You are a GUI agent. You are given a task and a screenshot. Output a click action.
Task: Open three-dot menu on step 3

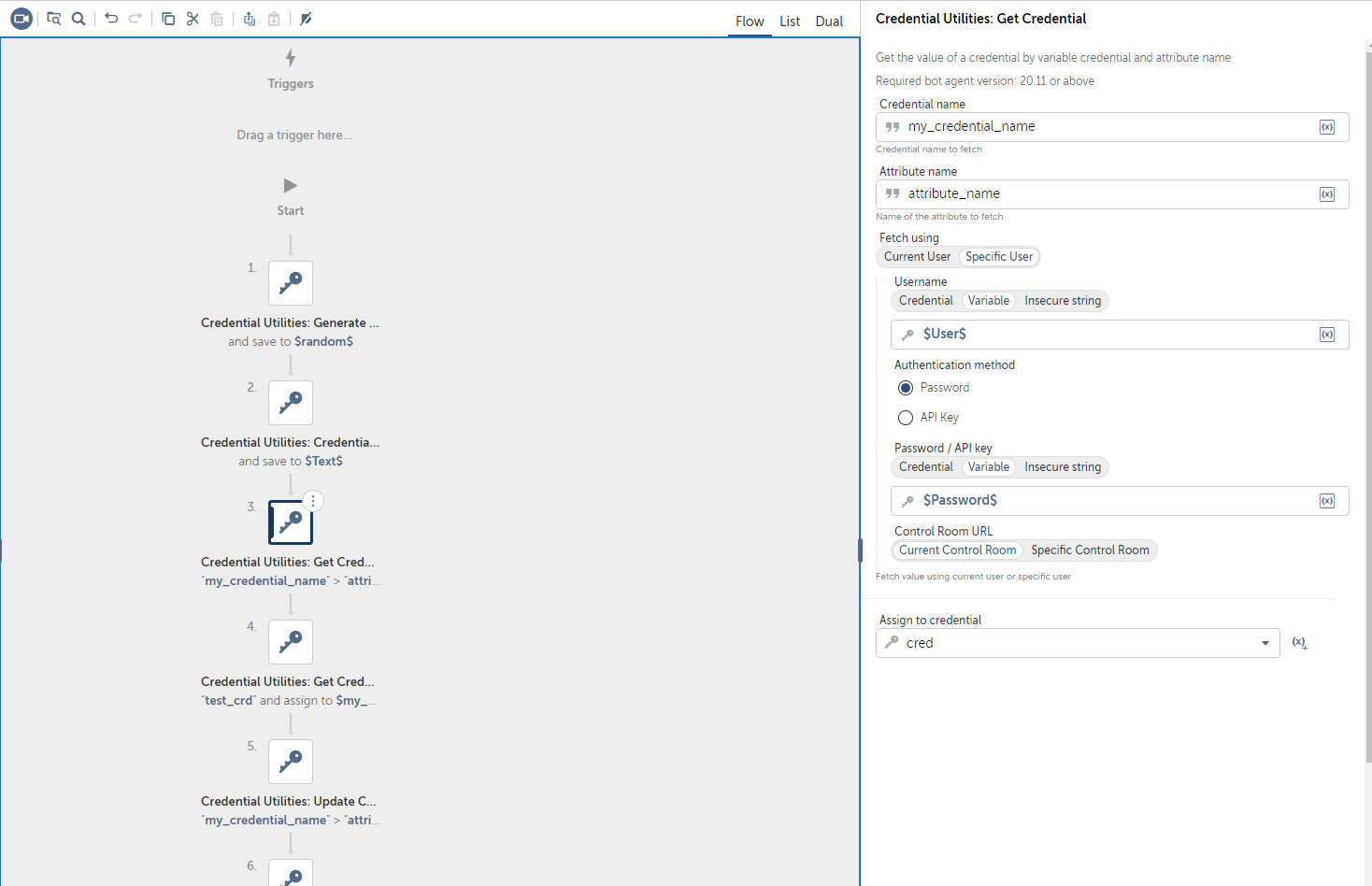click(x=313, y=502)
